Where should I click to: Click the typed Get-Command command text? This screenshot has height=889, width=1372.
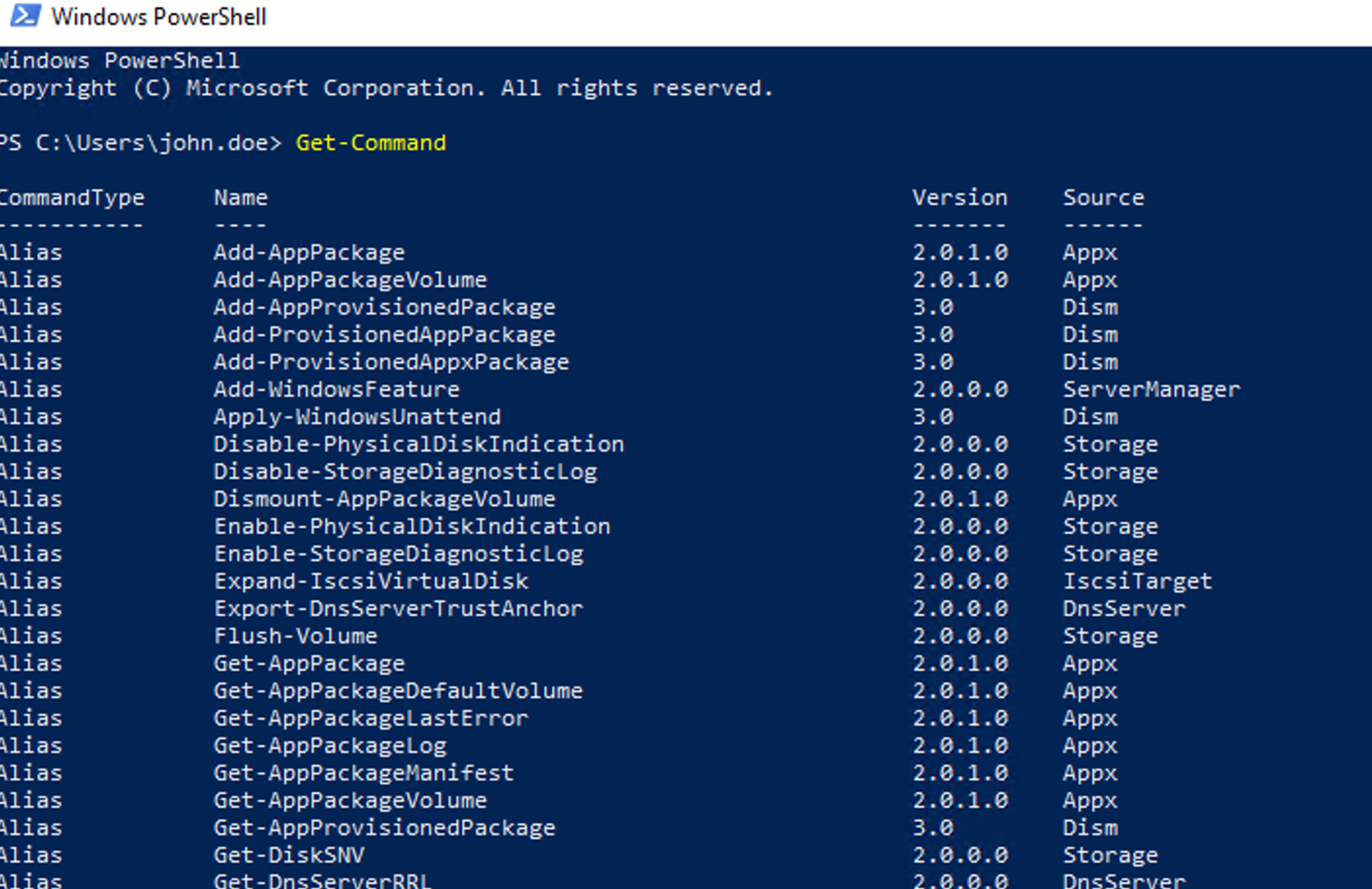[x=370, y=143]
